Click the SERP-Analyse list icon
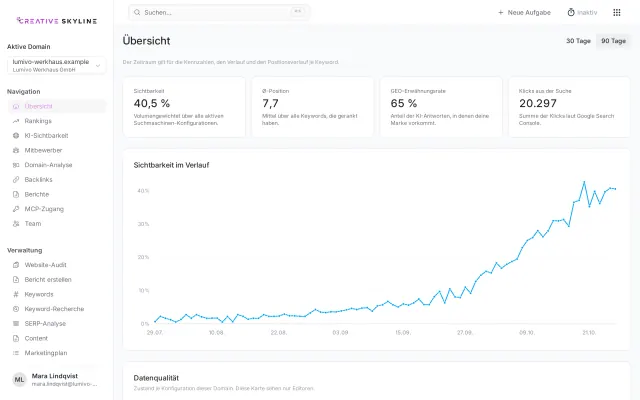640x400 pixels. (x=16, y=324)
